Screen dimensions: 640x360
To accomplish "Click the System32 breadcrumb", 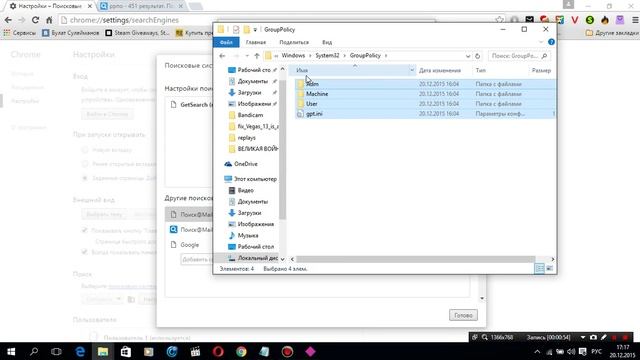I will (x=327, y=56).
